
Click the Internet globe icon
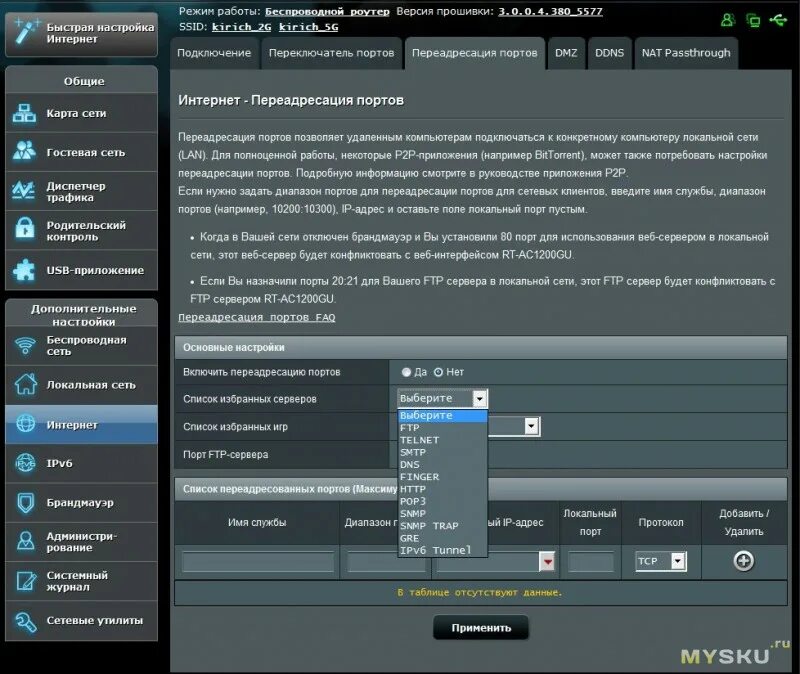26,423
